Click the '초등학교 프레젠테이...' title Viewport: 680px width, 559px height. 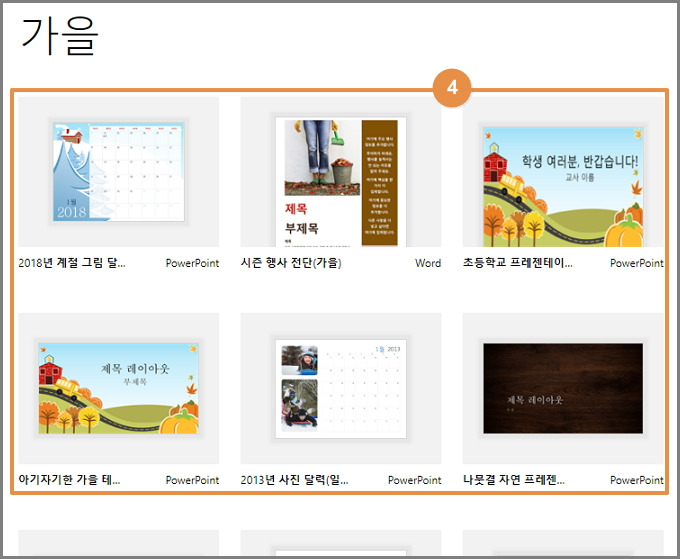pos(518,263)
